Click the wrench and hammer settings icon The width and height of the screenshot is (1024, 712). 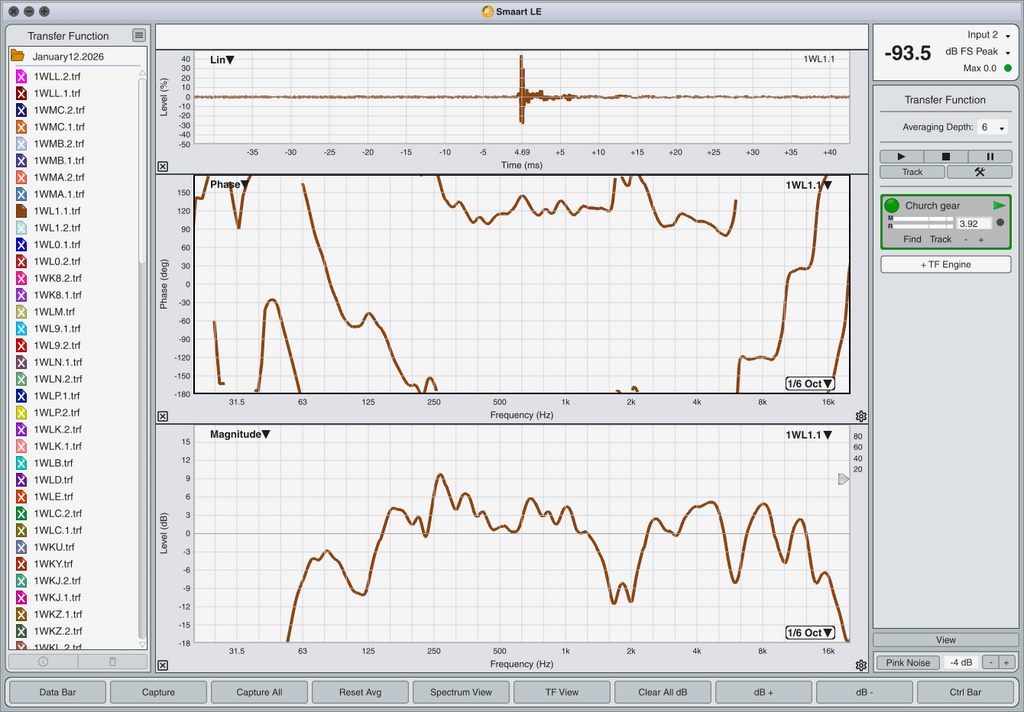979,172
